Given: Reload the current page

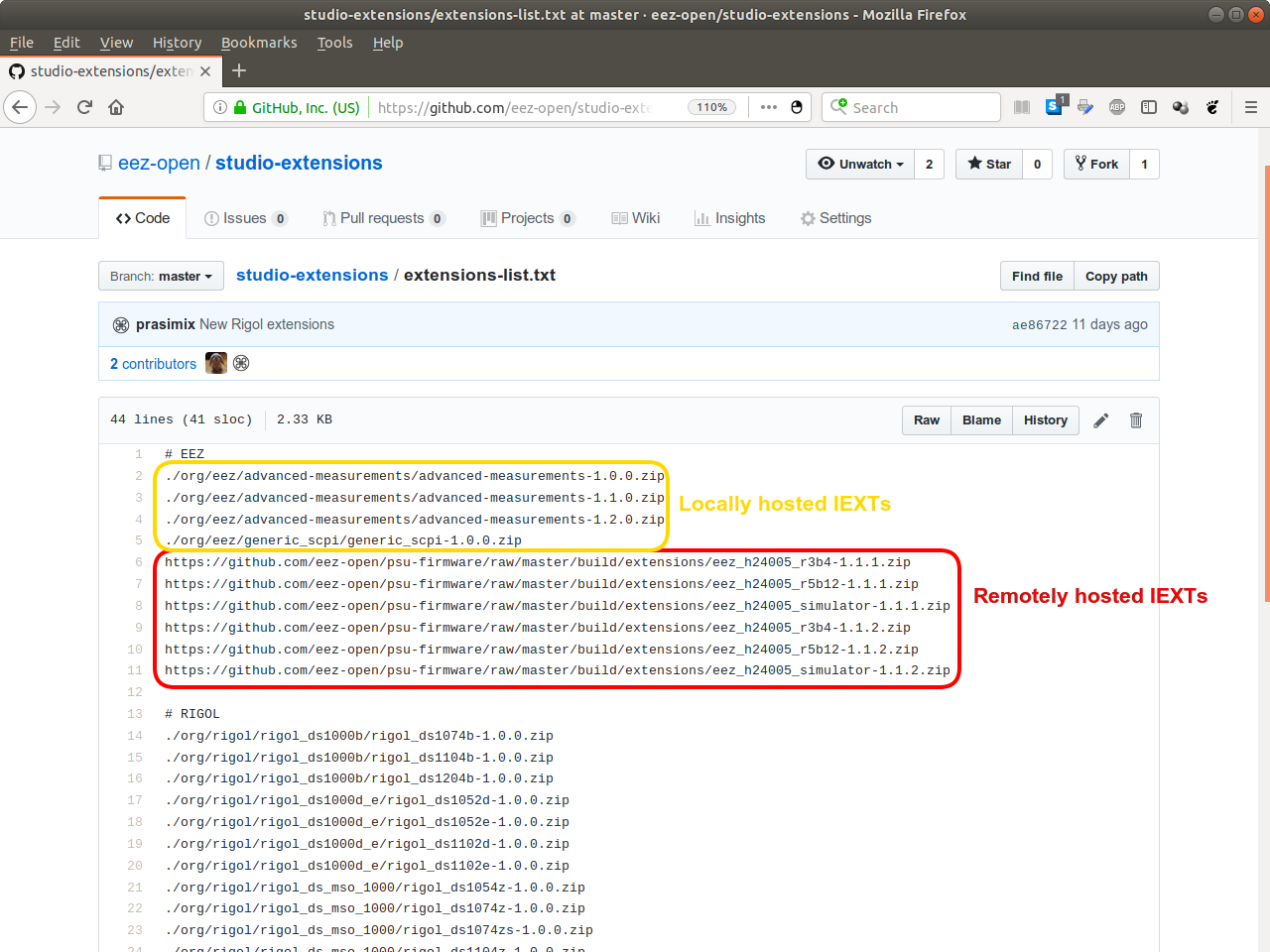Looking at the screenshot, I should click(x=84, y=107).
